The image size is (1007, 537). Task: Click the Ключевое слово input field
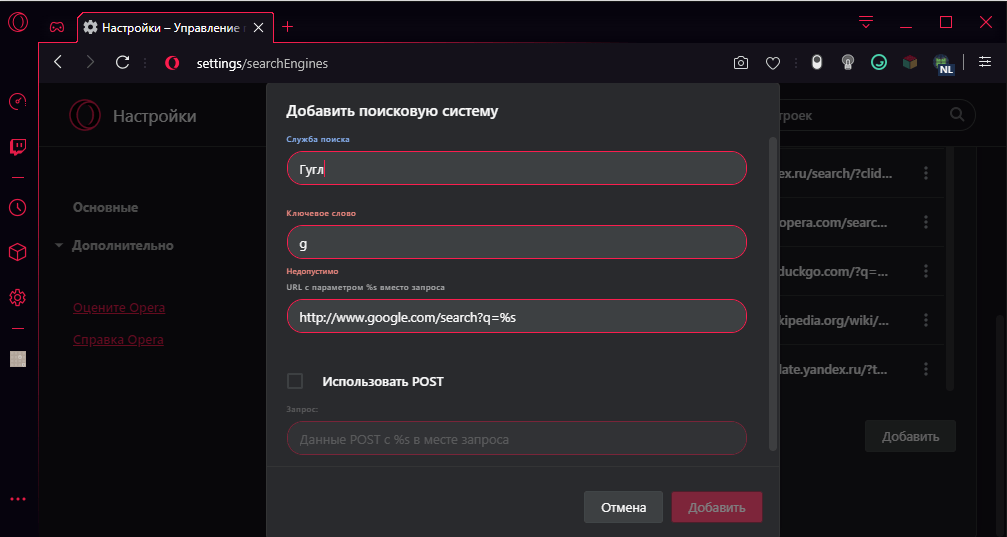[516, 242]
